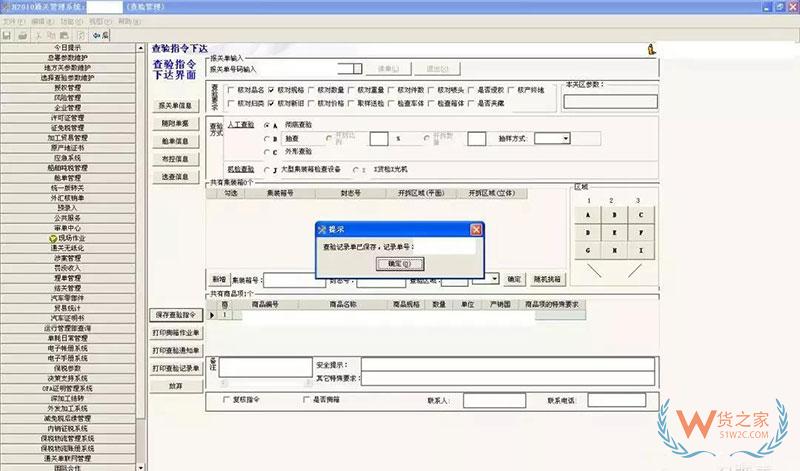This screenshot has width=800, height=471.
Task: Click zone button E in the 区域 grid
Action: (615, 233)
